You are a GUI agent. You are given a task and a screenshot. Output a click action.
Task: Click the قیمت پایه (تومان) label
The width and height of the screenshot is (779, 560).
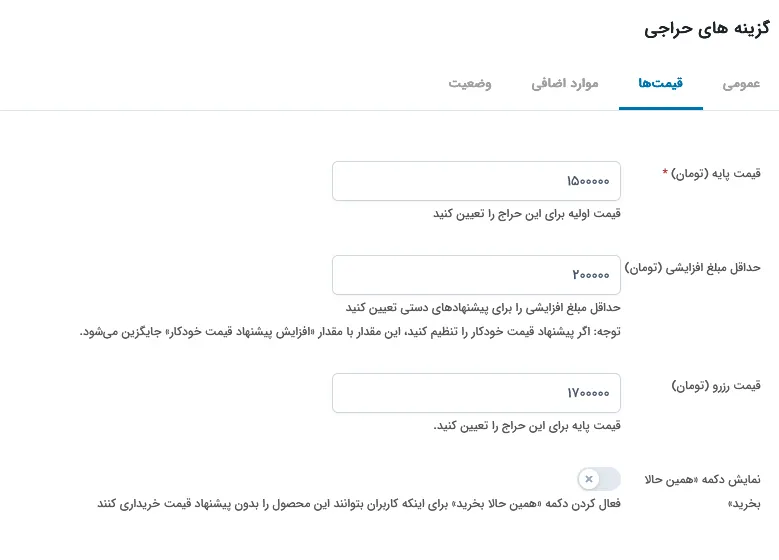[716, 173]
